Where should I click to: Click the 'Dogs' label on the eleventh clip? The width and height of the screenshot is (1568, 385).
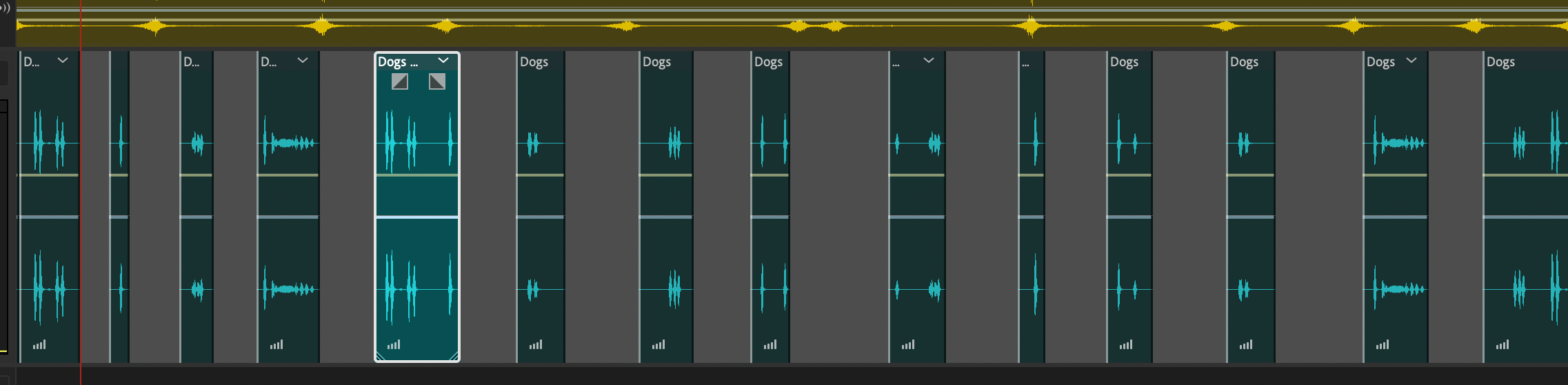point(1124,61)
